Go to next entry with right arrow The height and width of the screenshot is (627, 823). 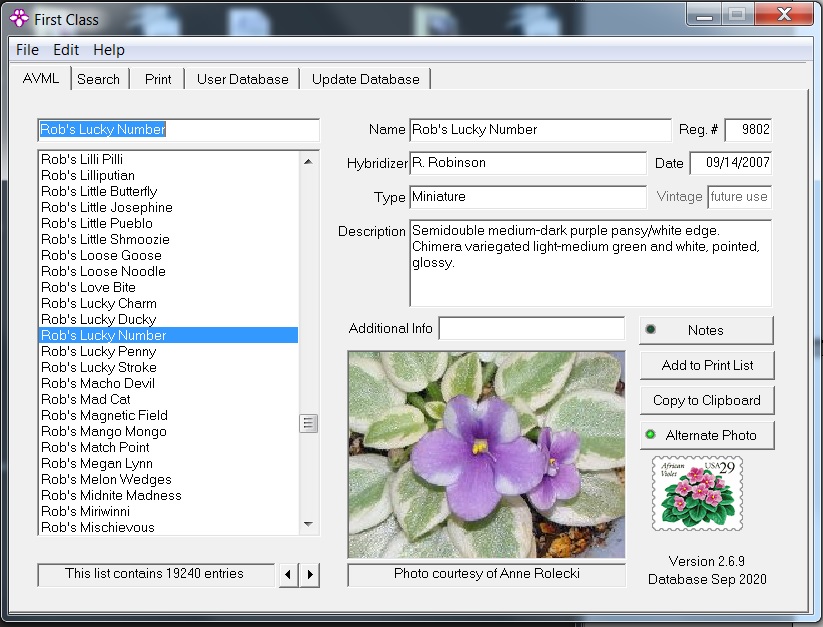point(310,575)
